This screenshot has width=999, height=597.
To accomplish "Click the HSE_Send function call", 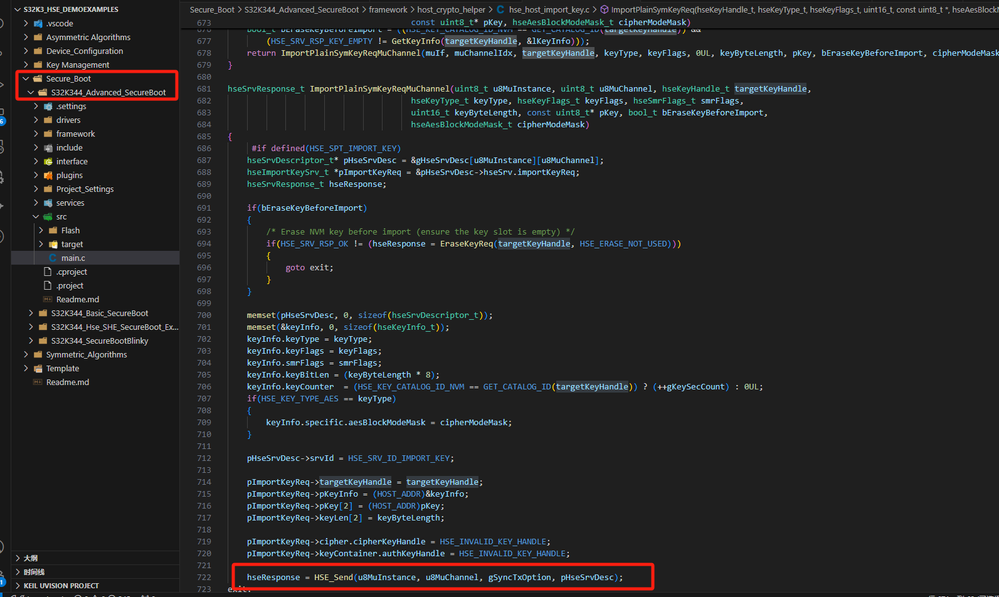I will point(333,577).
